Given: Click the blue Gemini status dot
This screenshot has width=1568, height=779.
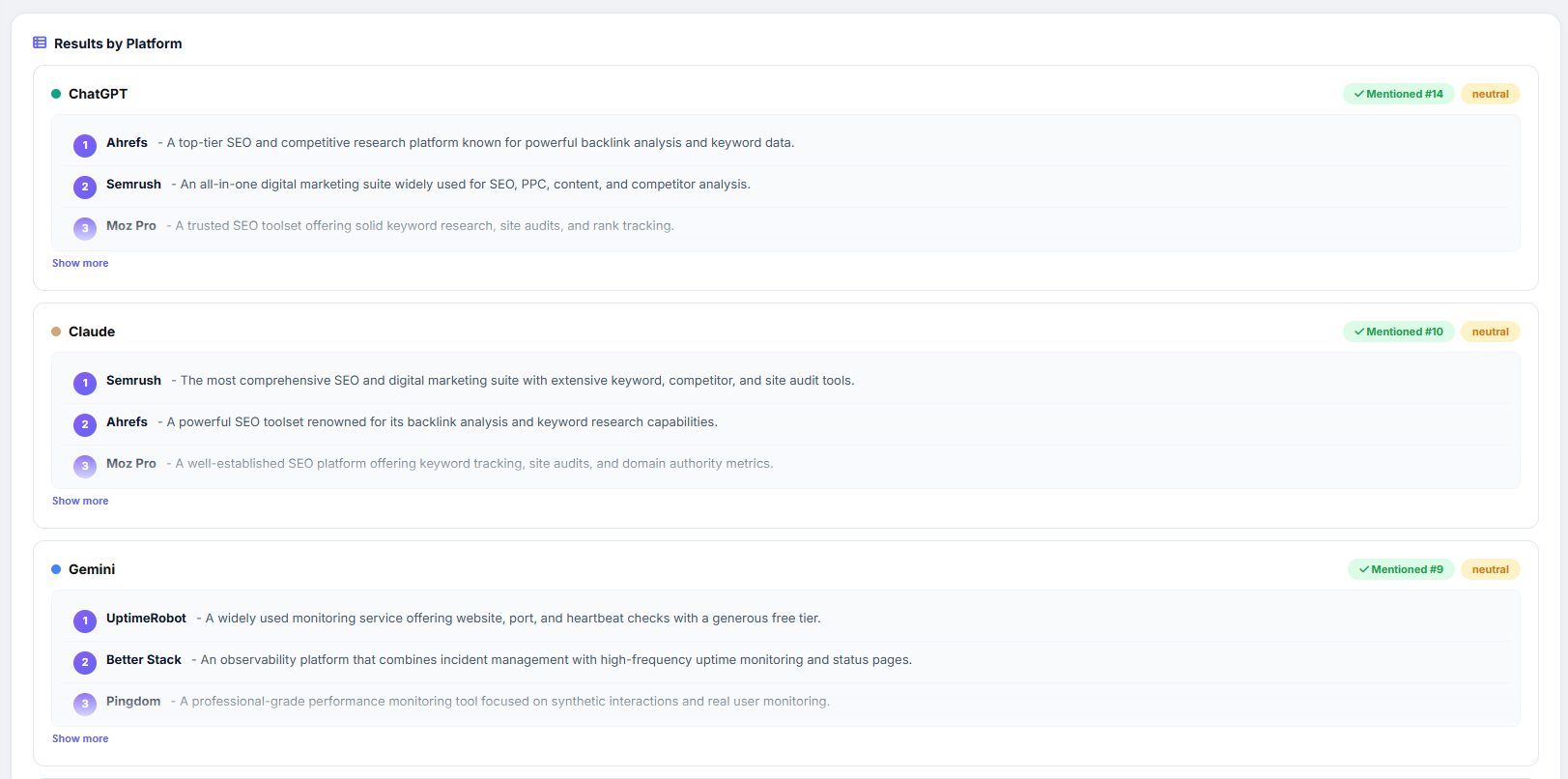Looking at the screenshot, I should [x=56, y=569].
